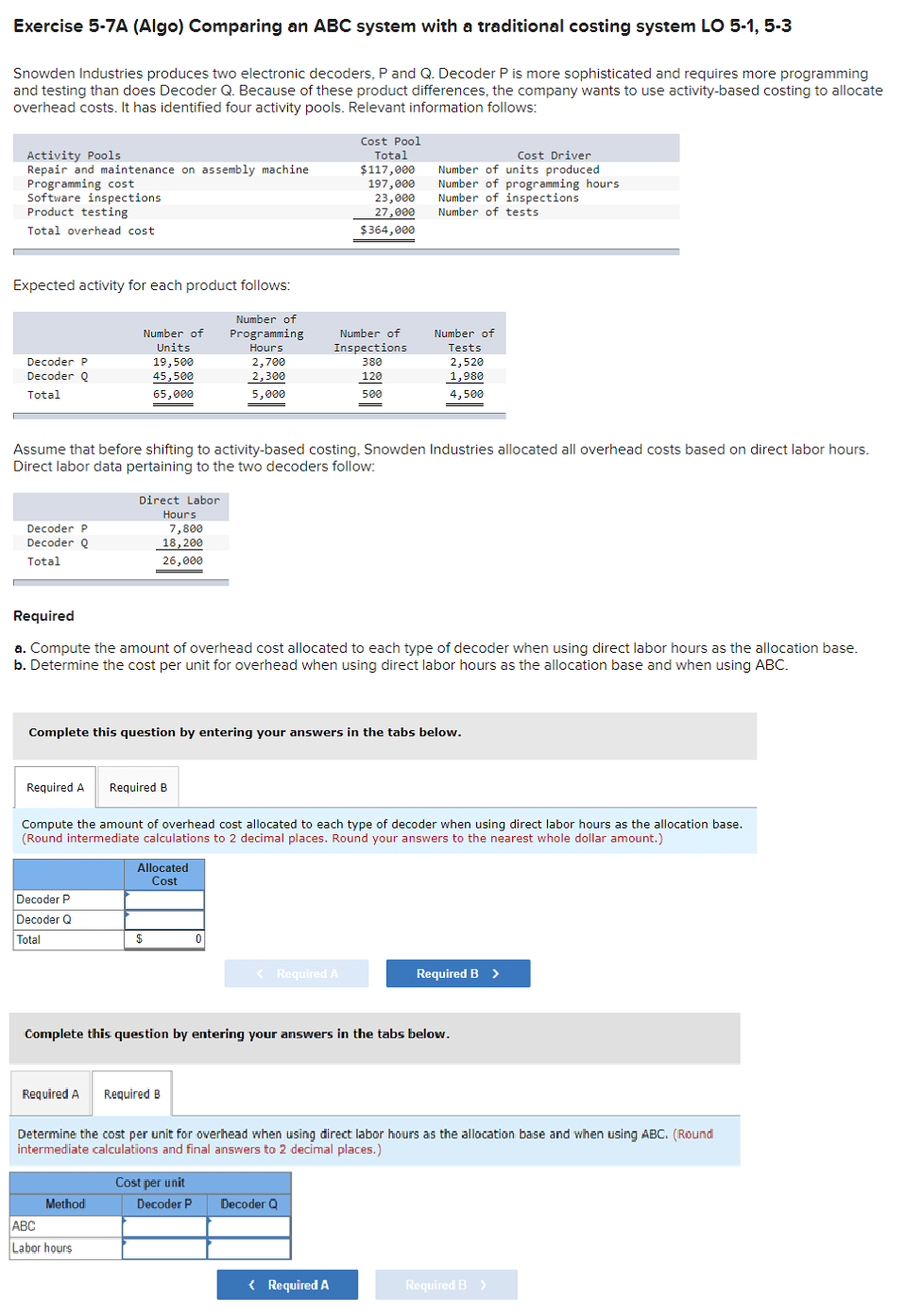Click the Decoder P allocated cost input field
The image size is (905, 1316).
pyautogui.click(x=163, y=898)
